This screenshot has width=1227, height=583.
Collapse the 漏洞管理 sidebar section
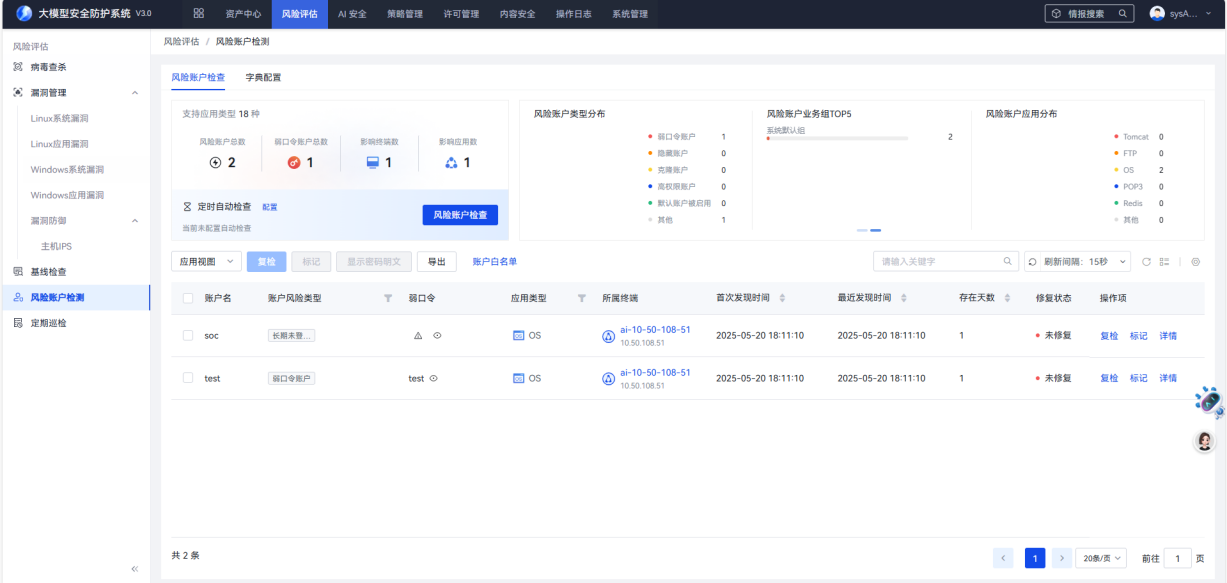(135, 93)
